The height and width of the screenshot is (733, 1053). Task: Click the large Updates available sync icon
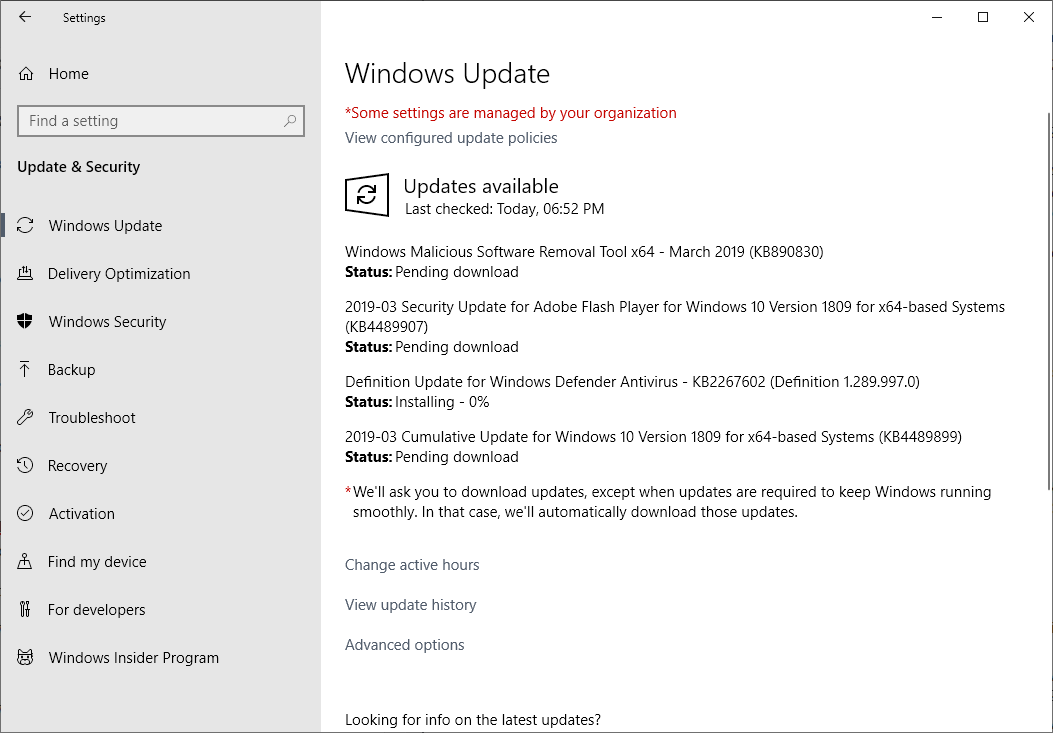pos(367,195)
